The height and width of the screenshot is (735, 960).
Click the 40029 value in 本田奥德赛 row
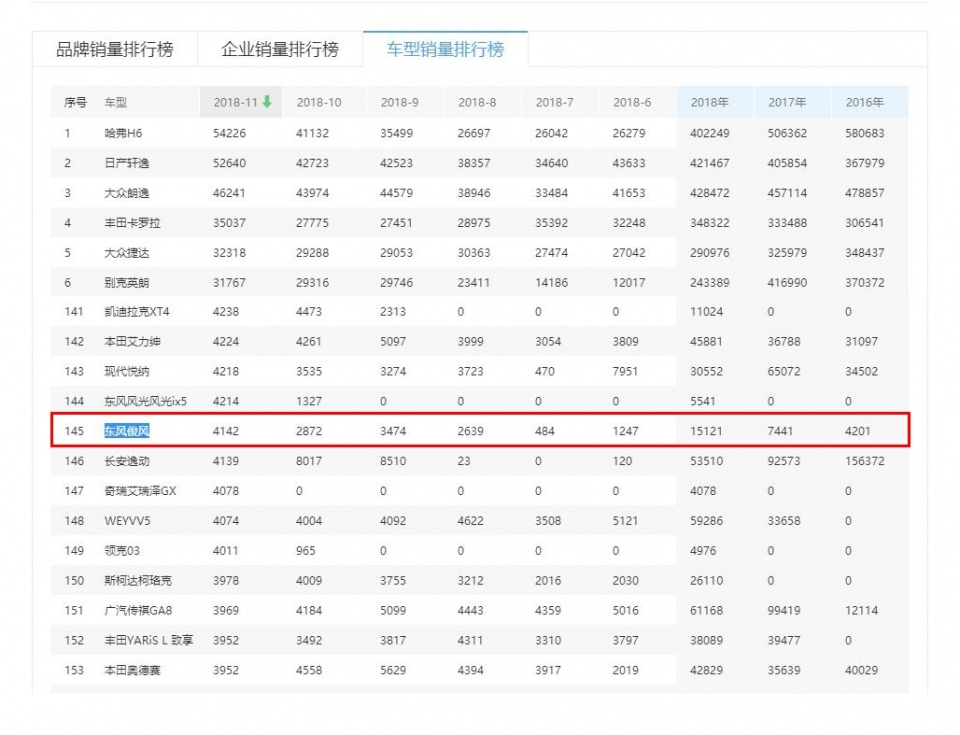[861, 670]
